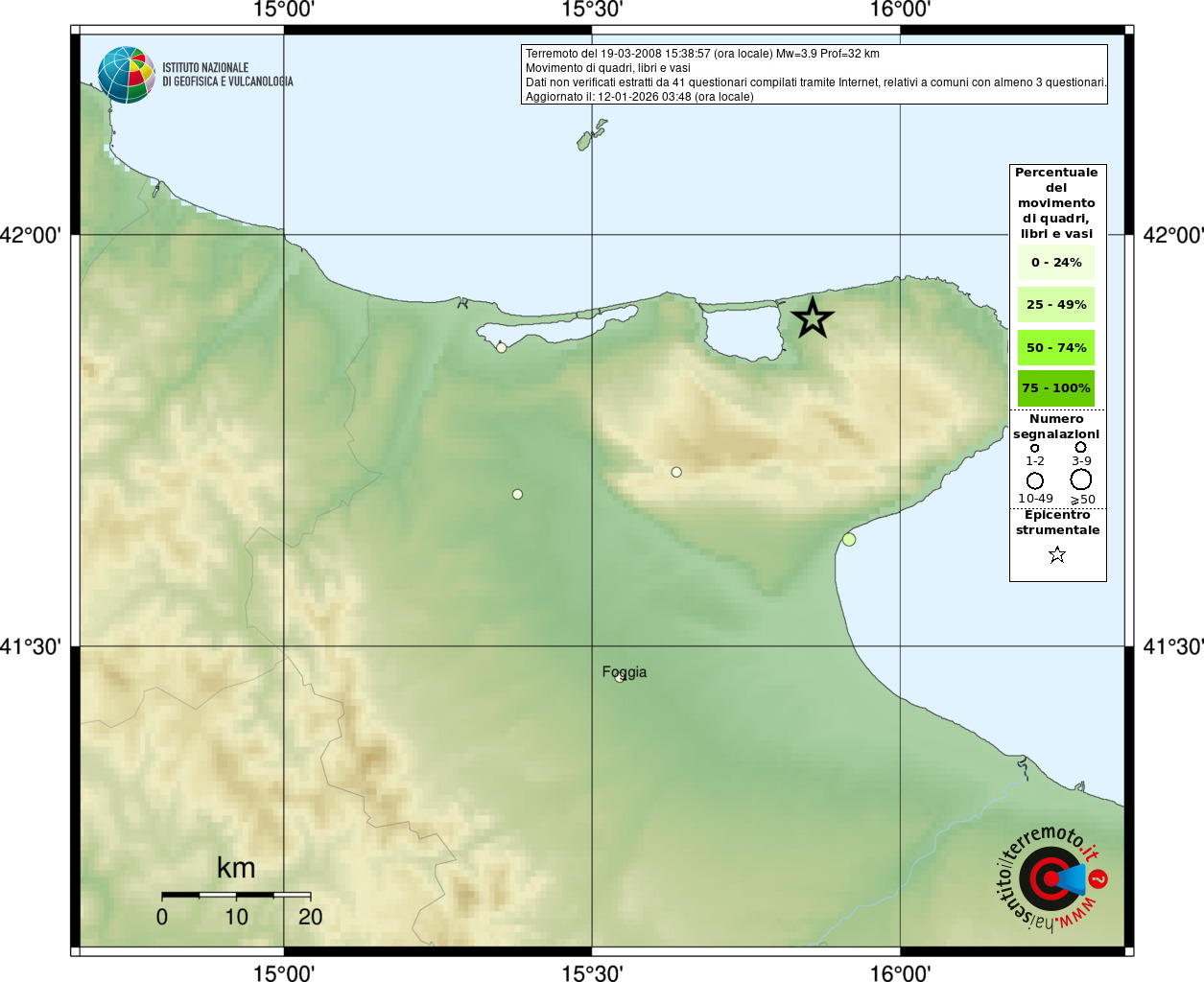Click the 1-2 reports legend circle
1204x982 pixels.
[x=1034, y=448]
